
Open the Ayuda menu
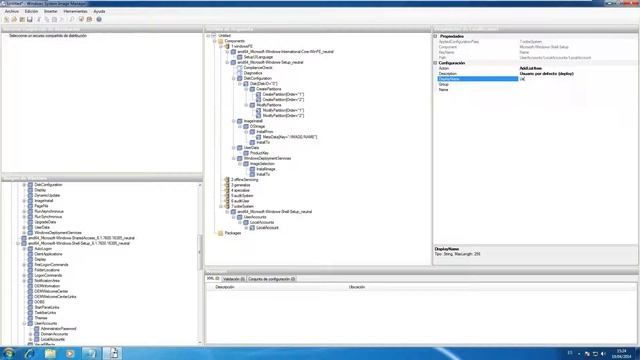(99, 11)
